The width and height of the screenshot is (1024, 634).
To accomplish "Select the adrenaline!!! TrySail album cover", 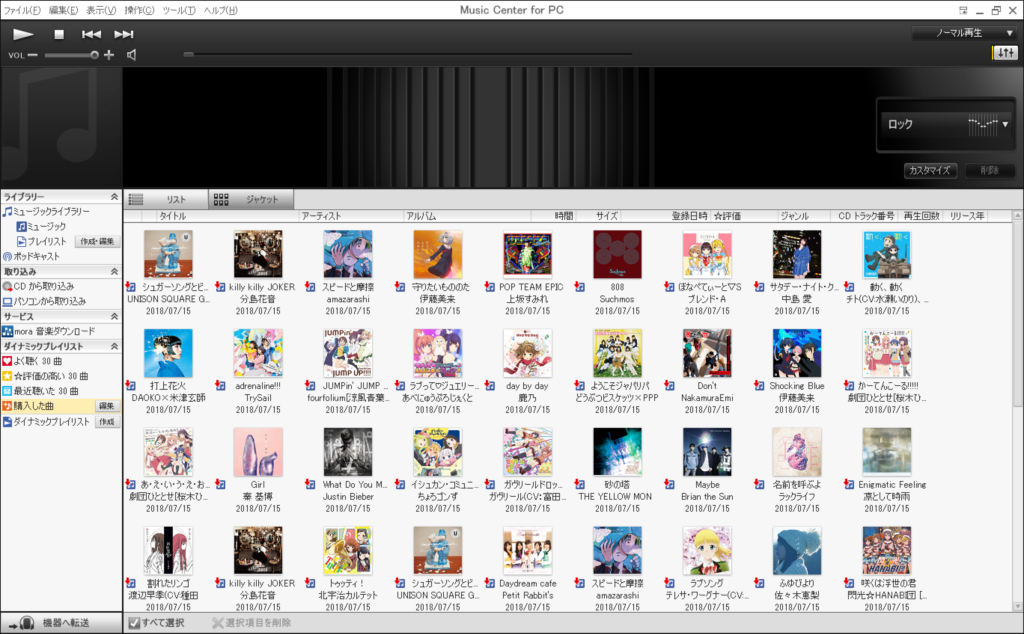I will click(258, 353).
